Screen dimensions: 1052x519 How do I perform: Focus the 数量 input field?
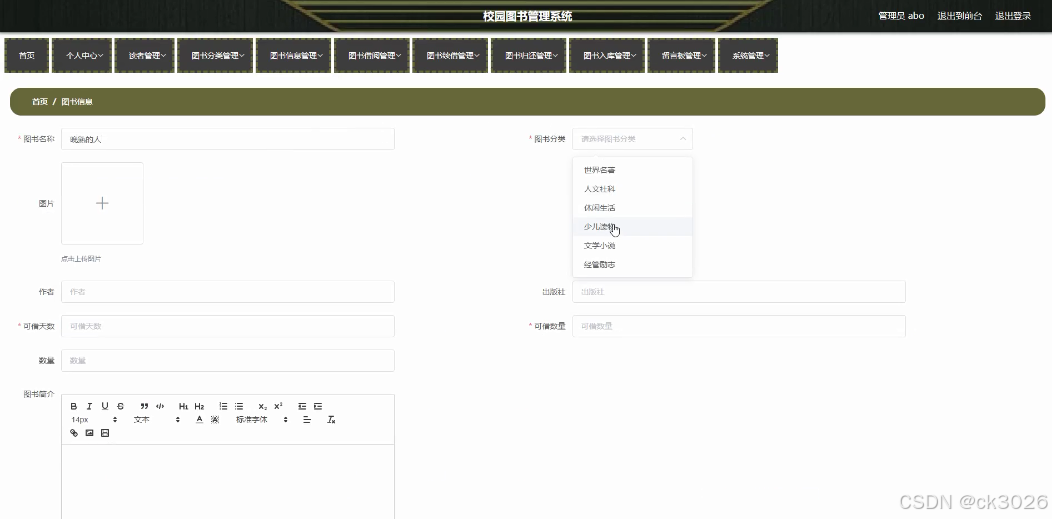(x=227, y=361)
